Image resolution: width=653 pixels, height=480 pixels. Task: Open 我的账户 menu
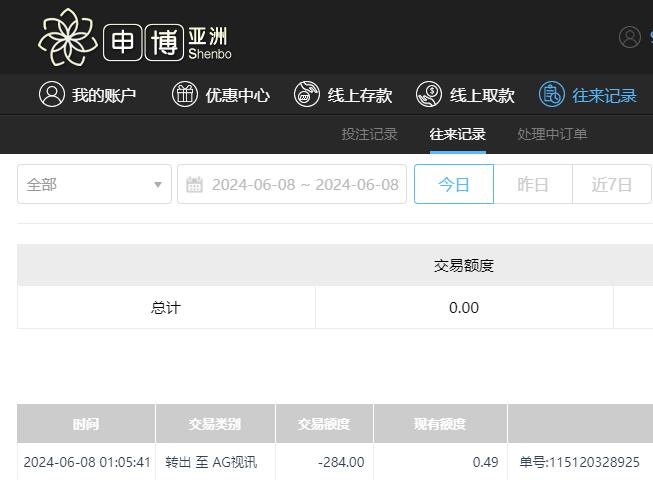coord(88,95)
